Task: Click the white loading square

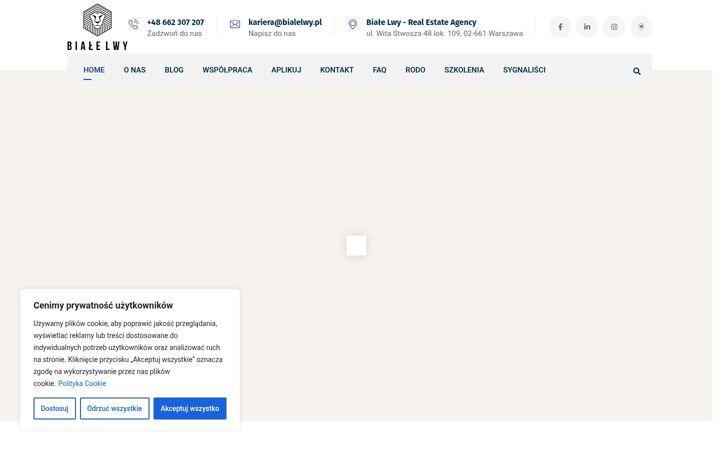Action: coord(356,245)
